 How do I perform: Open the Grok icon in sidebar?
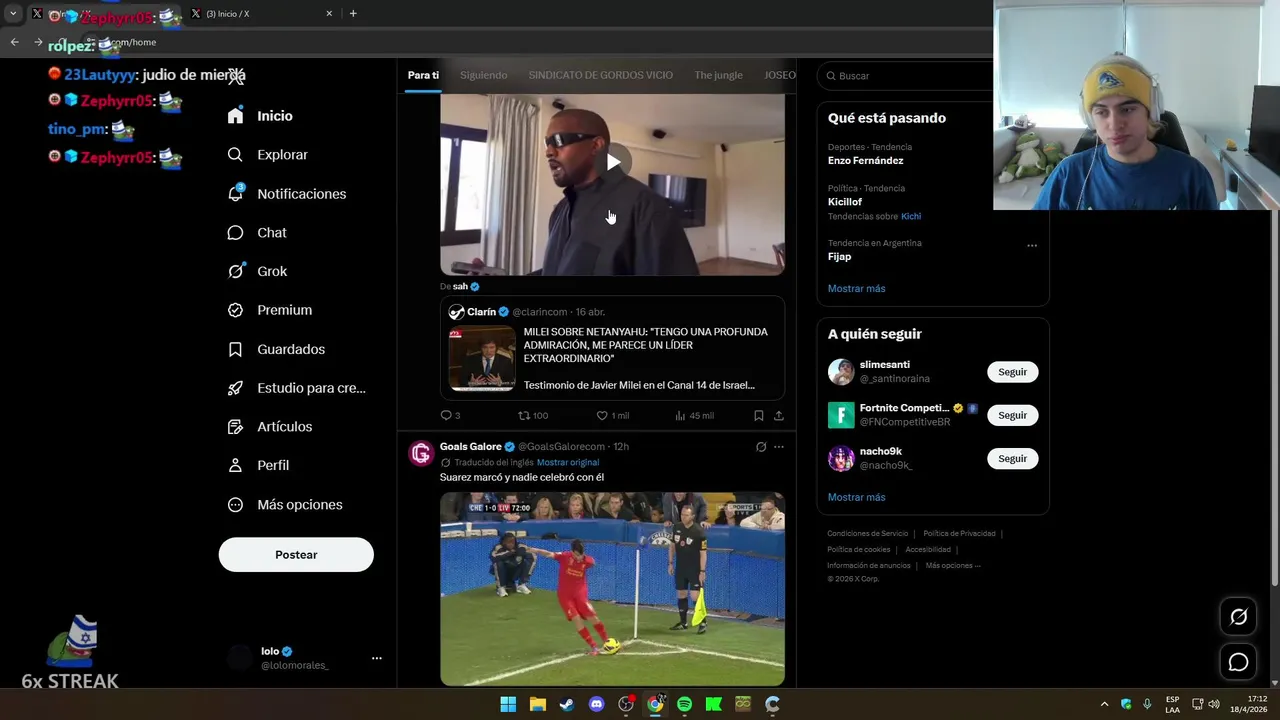[235, 271]
